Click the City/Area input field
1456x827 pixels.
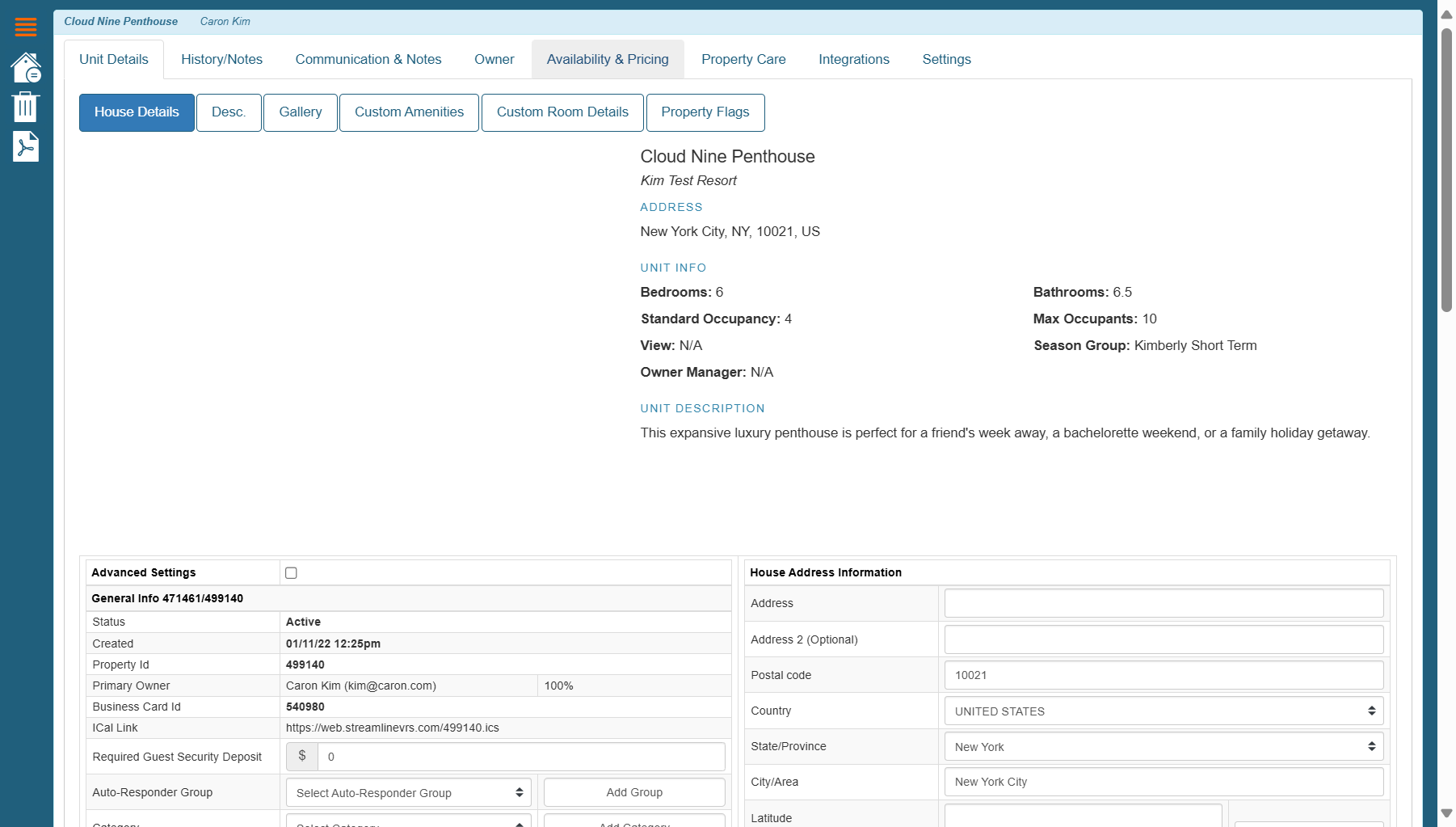(1164, 782)
